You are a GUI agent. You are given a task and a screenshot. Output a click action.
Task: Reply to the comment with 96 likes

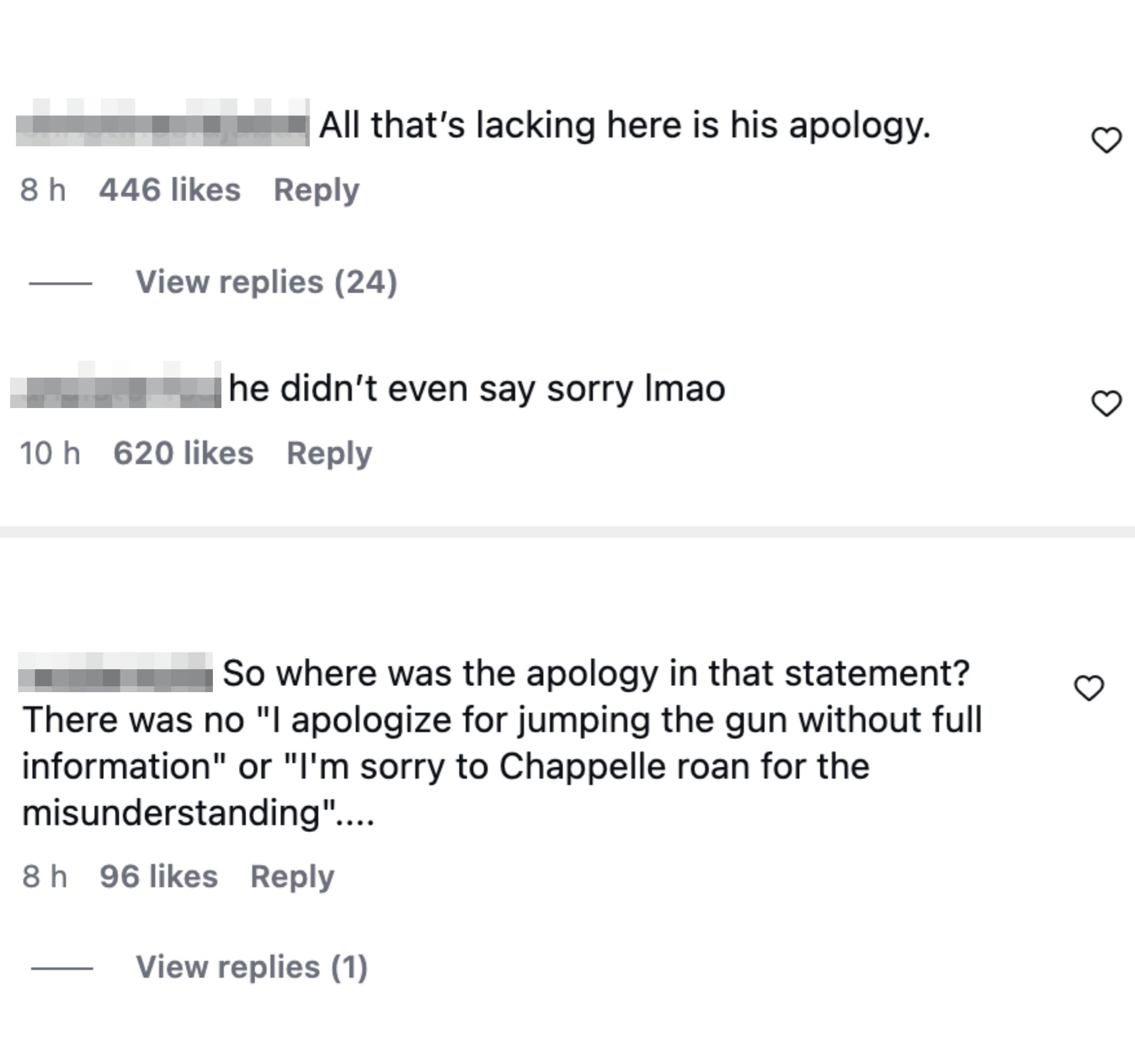tap(292, 877)
